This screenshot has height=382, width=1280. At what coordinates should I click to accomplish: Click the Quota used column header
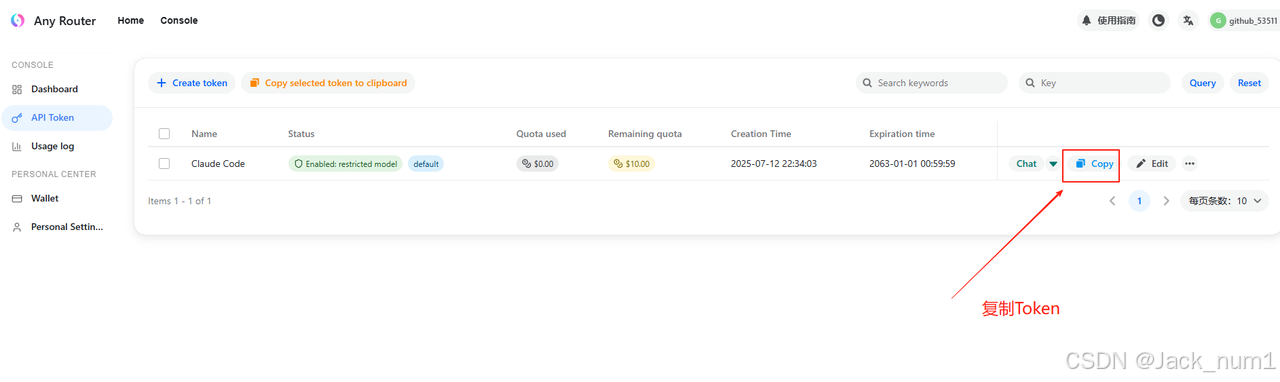point(541,134)
